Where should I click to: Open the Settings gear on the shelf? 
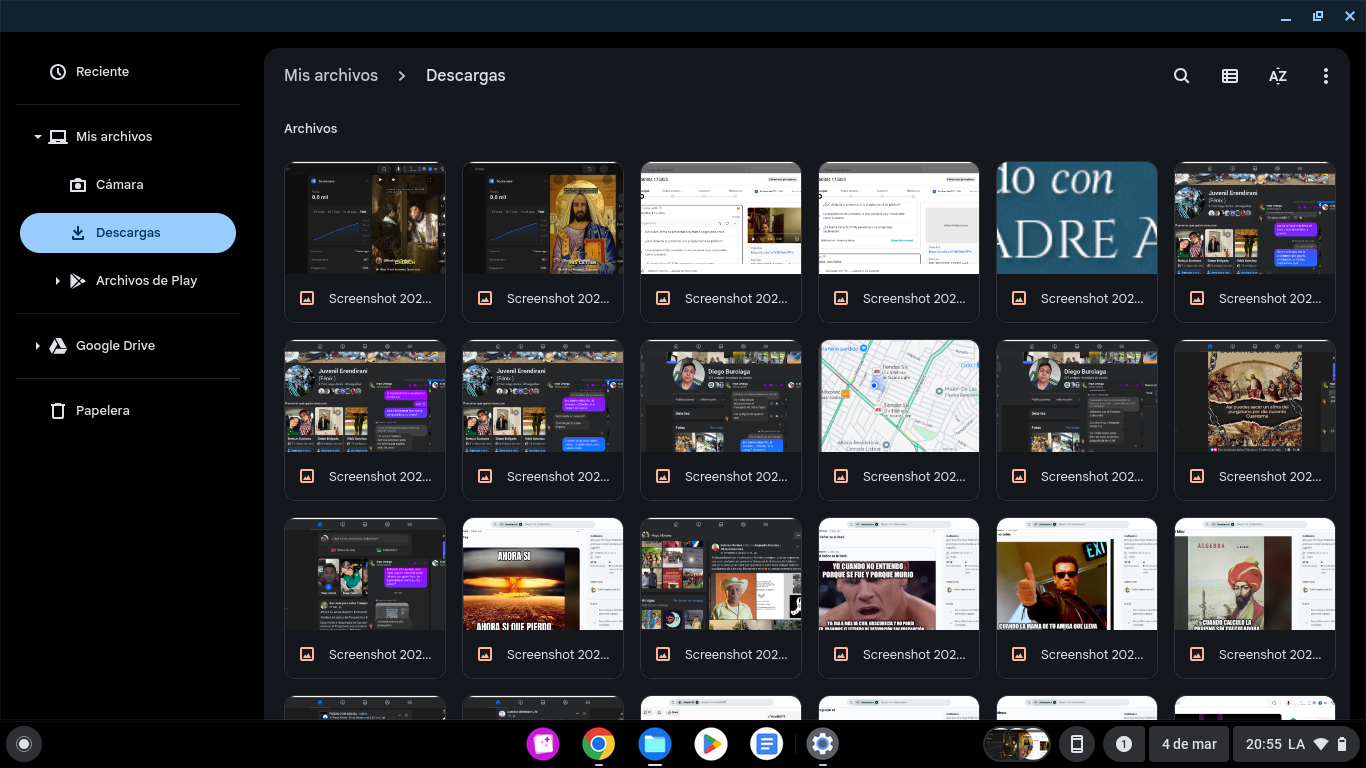pyautogui.click(x=823, y=744)
